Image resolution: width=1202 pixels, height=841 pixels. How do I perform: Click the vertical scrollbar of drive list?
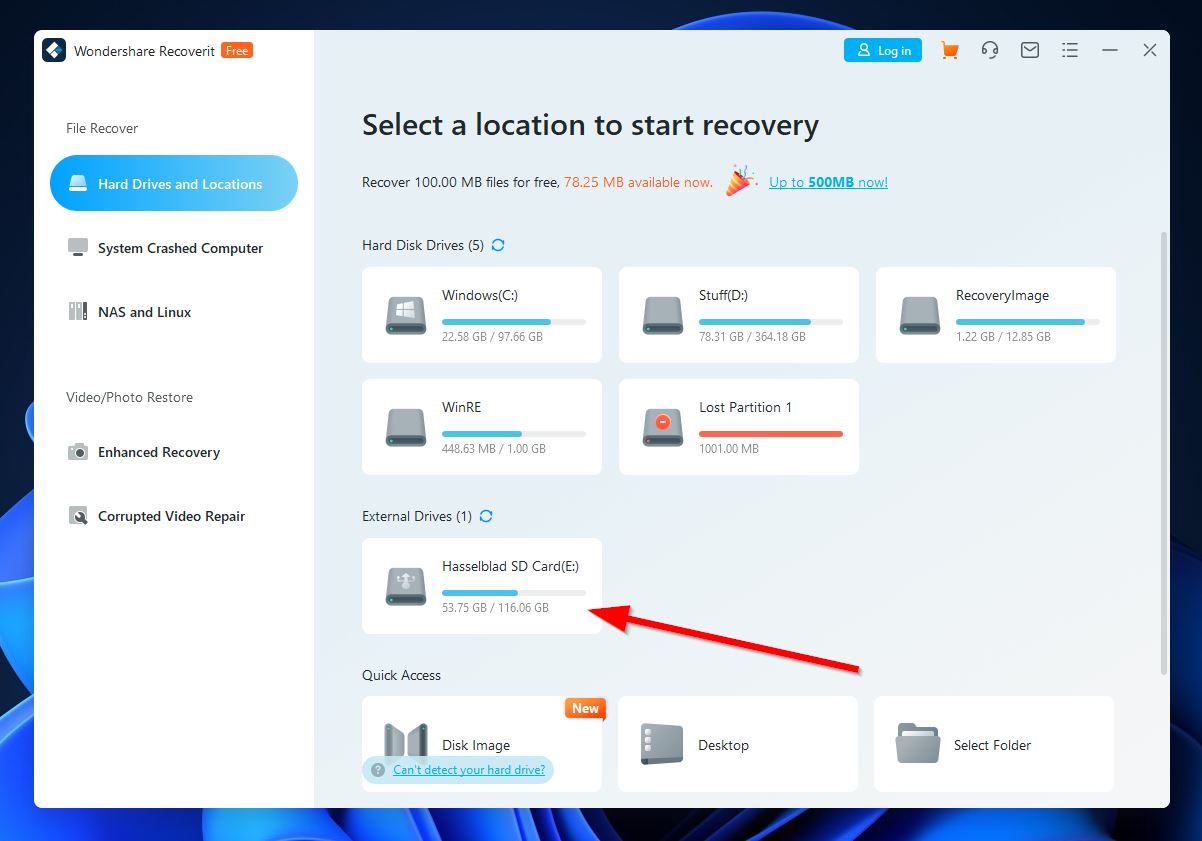pyautogui.click(x=1163, y=452)
